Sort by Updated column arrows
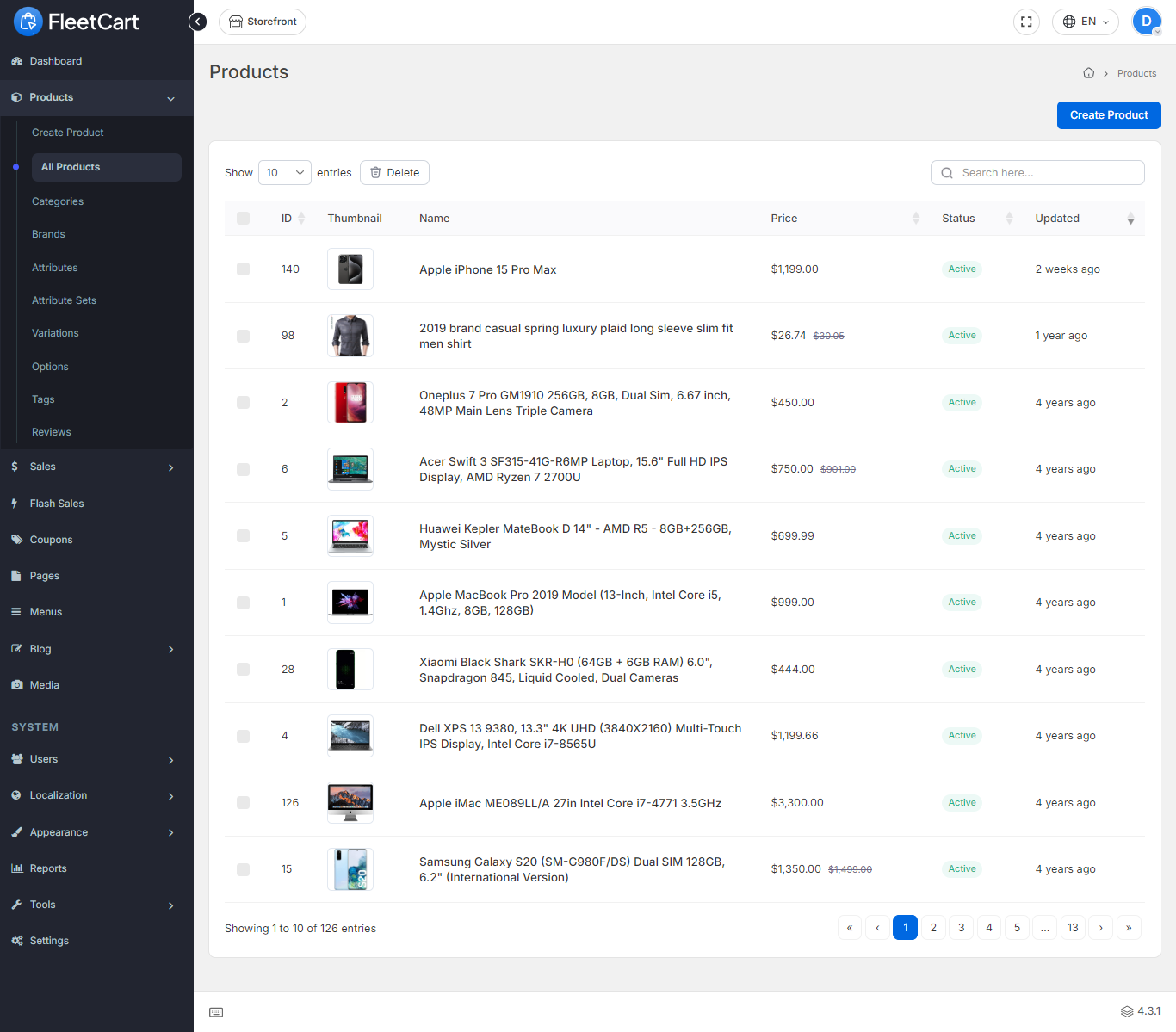The height and width of the screenshot is (1032, 1176). (x=1130, y=219)
